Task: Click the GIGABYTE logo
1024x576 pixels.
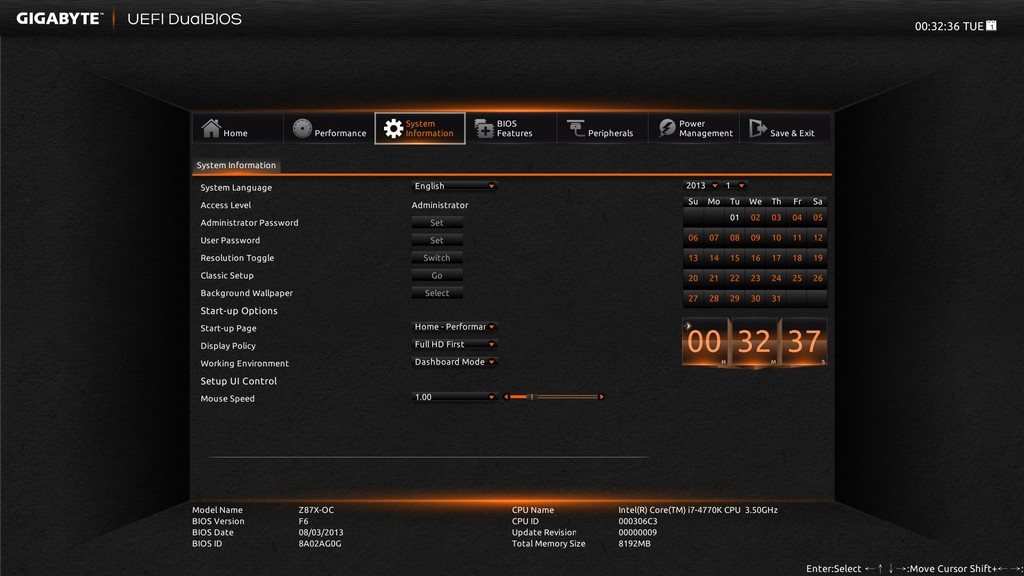Action: click(59, 18)
